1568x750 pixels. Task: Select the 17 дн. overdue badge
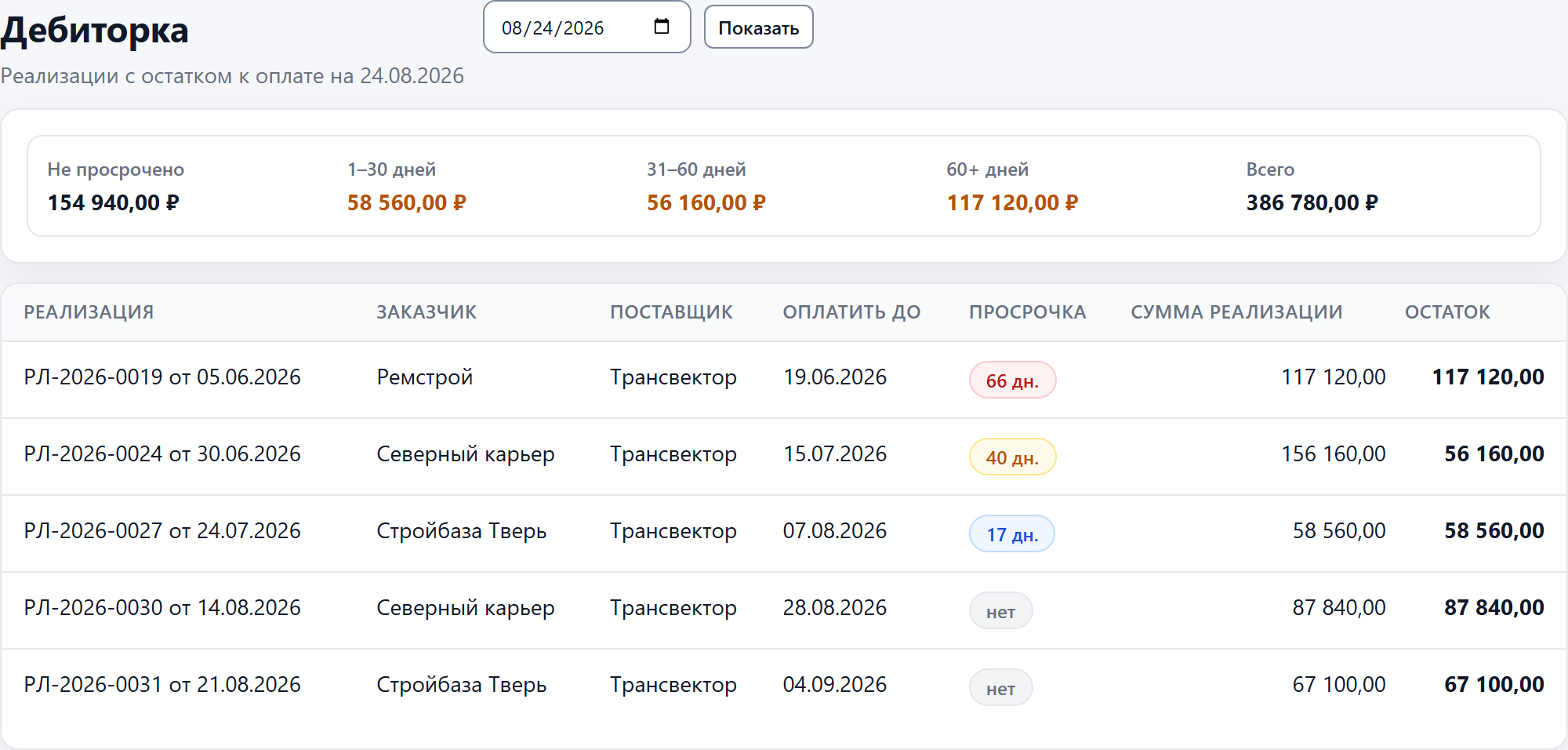1011,534
